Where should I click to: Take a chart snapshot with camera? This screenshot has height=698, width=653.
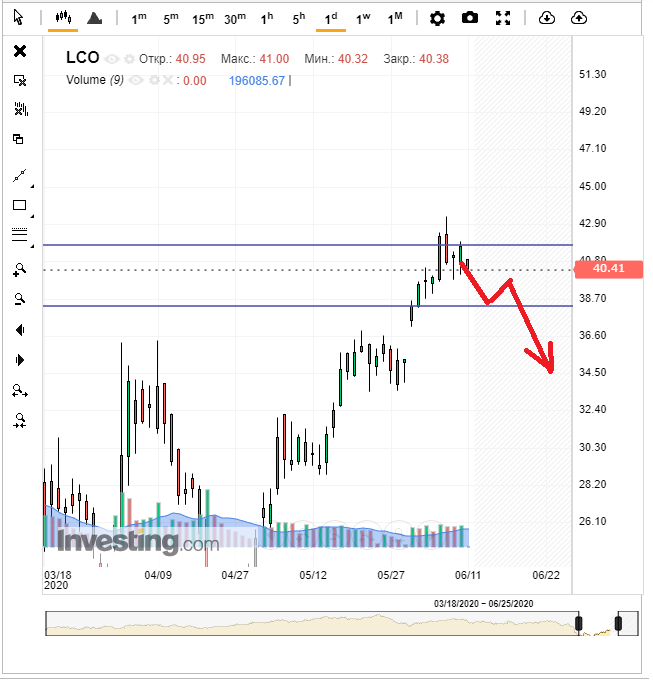coord(470,18)
